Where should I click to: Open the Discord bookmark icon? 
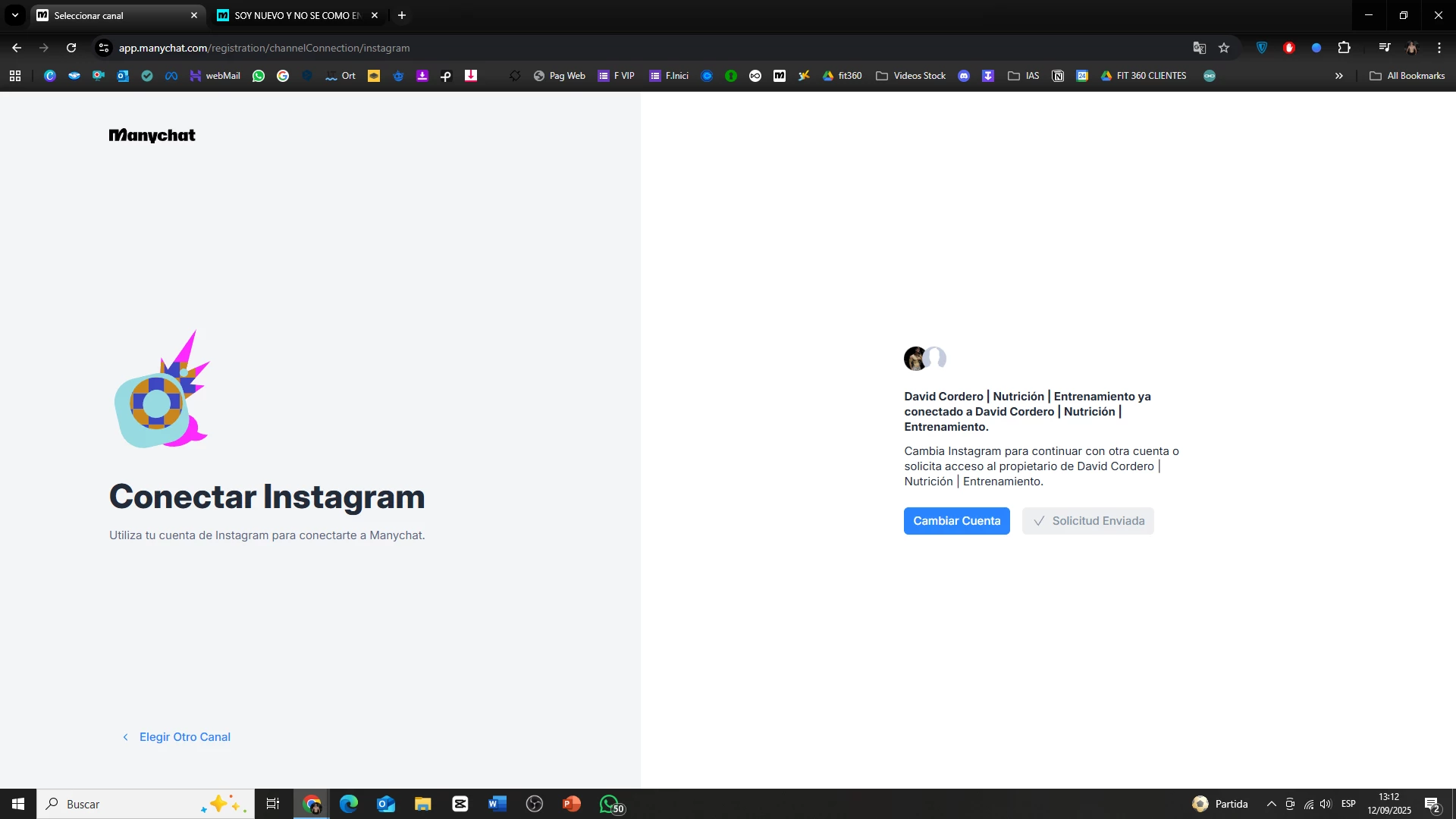coord(964,76)
